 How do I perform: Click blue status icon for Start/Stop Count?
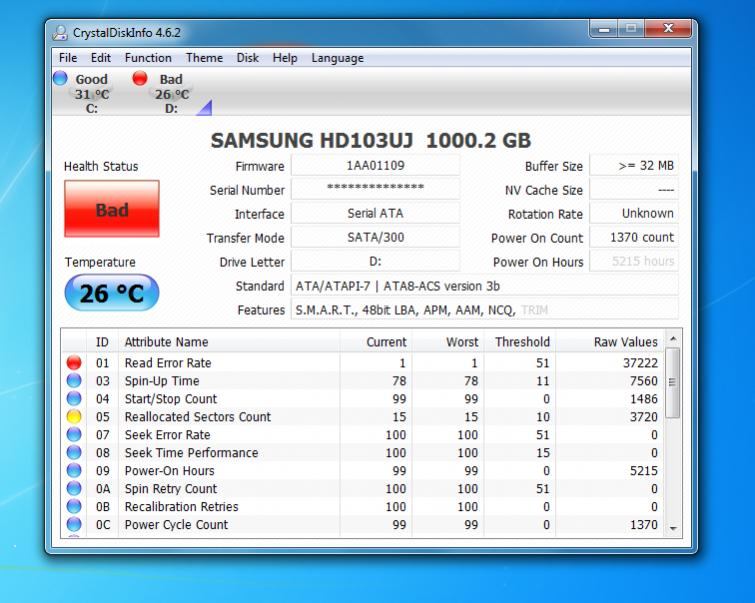coord(74,398)
